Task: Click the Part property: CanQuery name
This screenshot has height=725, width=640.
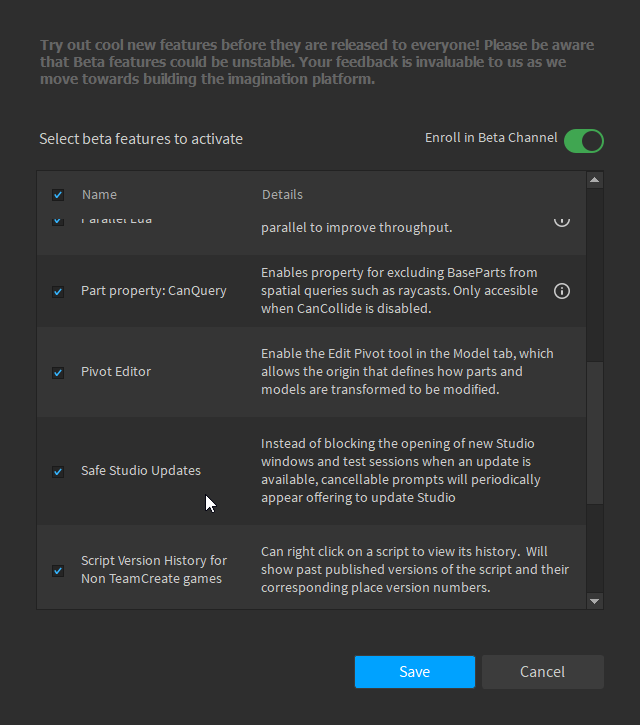Action: point(154,291)
